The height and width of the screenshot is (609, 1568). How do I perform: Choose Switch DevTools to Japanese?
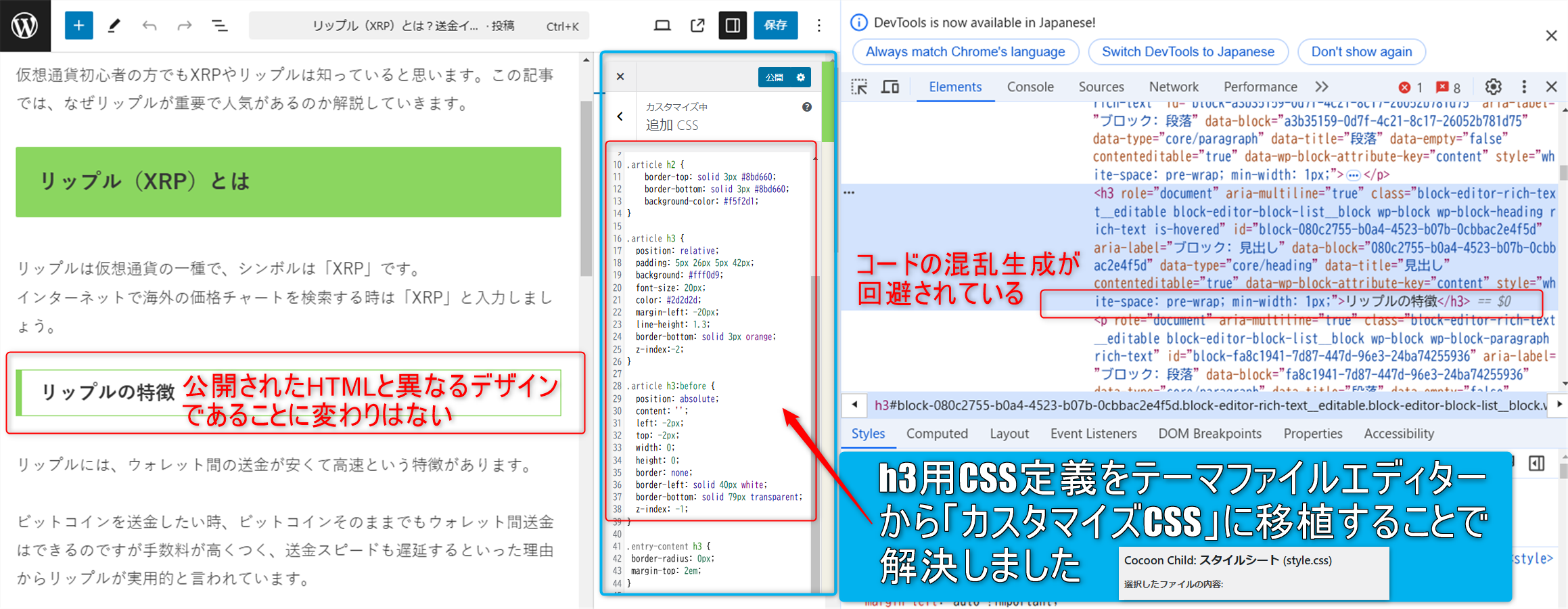[1188, 51]
